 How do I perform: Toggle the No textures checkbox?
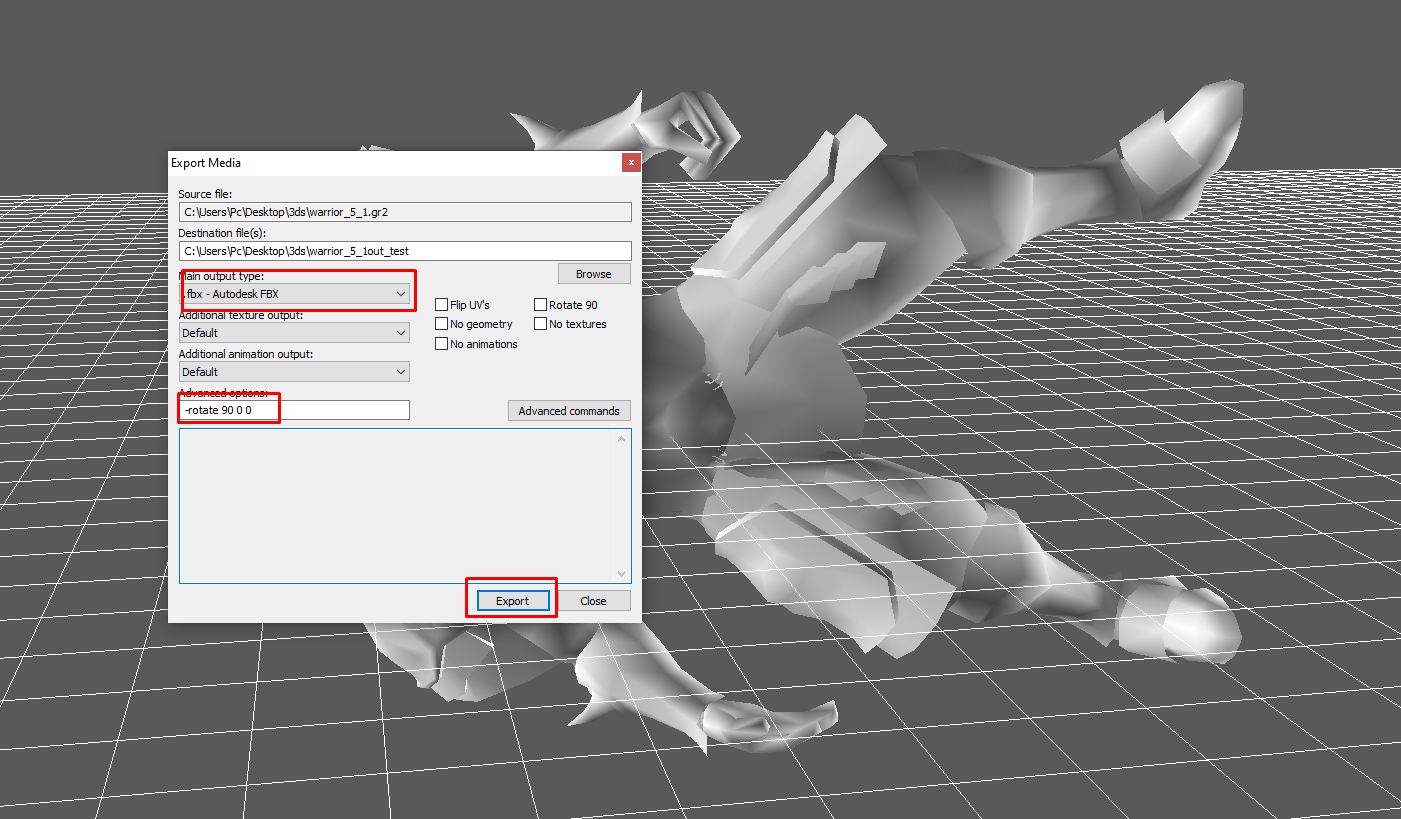tap(540, 324)
